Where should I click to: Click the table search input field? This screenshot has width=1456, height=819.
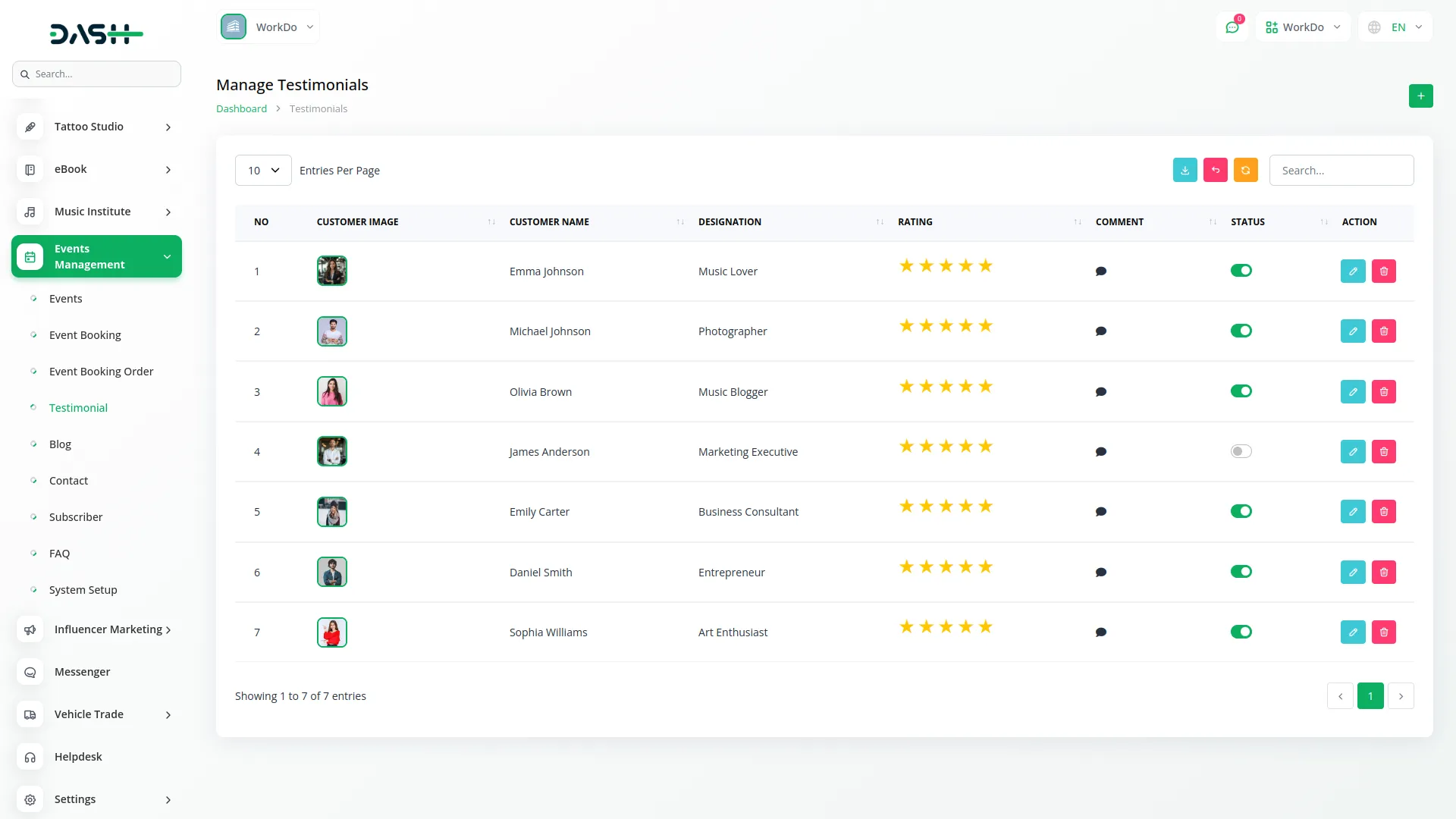click(x=1341, y=171)
